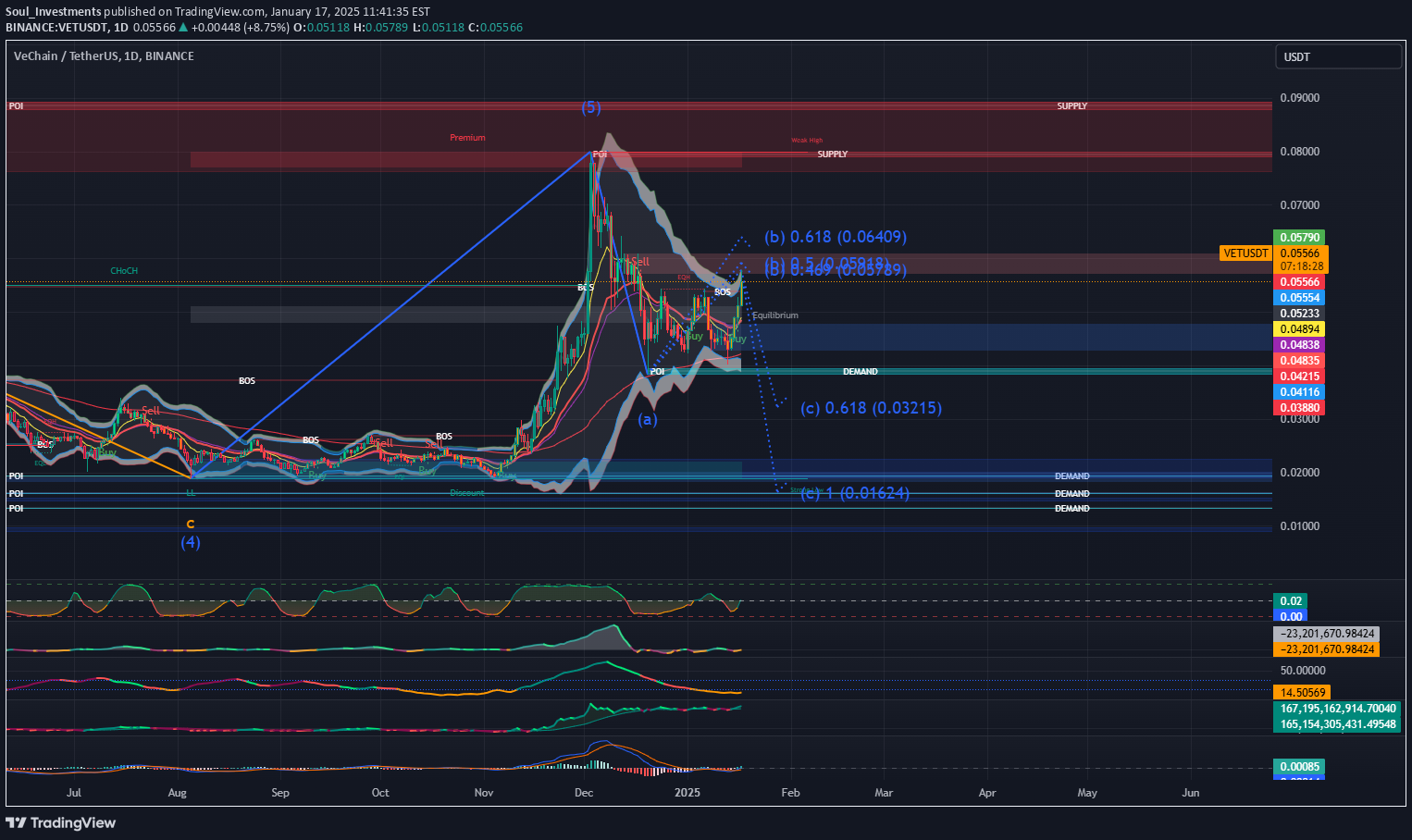The width and height of the screenshot is (1412, 840).
Task: Select the blue 0.04116 price label
Action: click(x=1300, y=392)
